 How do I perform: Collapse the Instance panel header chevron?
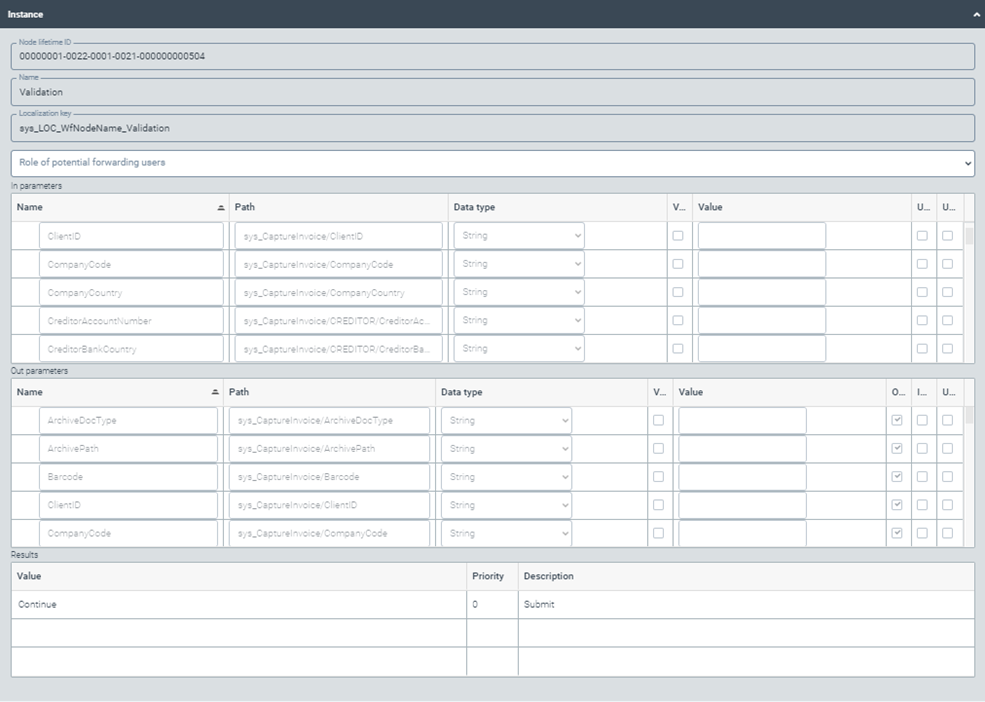pyautogui.click(x=977, y=14)
